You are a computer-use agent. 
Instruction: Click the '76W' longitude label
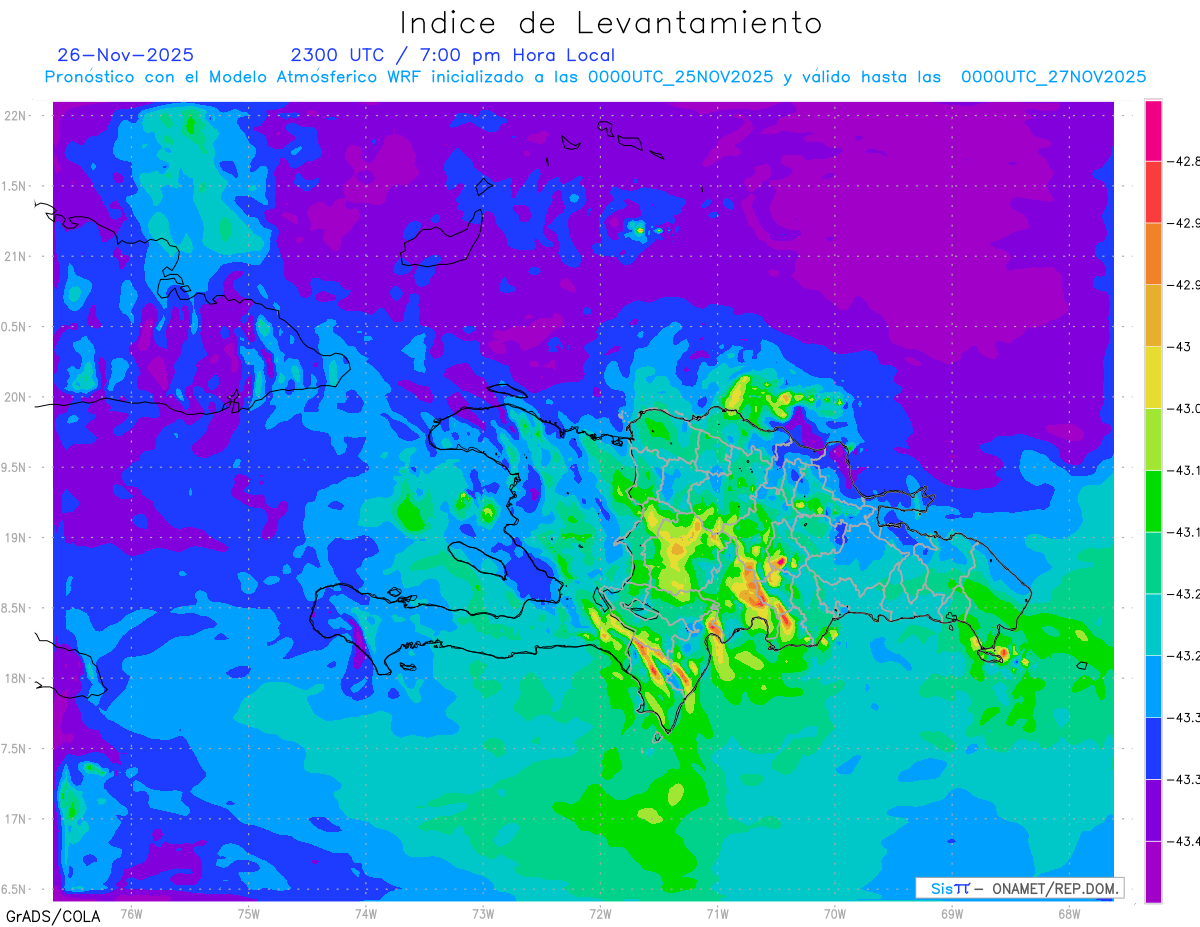131,914
